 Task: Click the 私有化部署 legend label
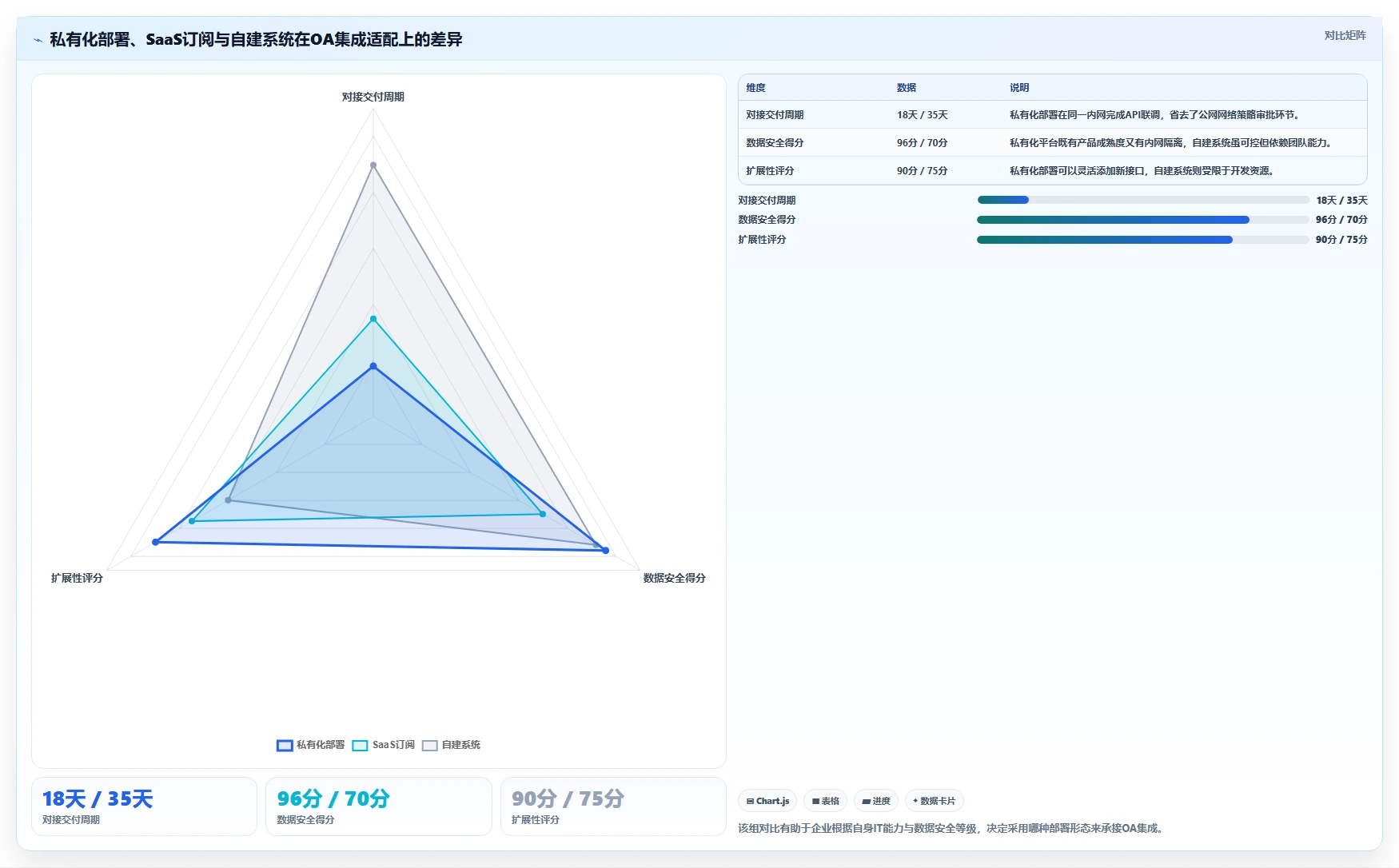coord(321,745)
